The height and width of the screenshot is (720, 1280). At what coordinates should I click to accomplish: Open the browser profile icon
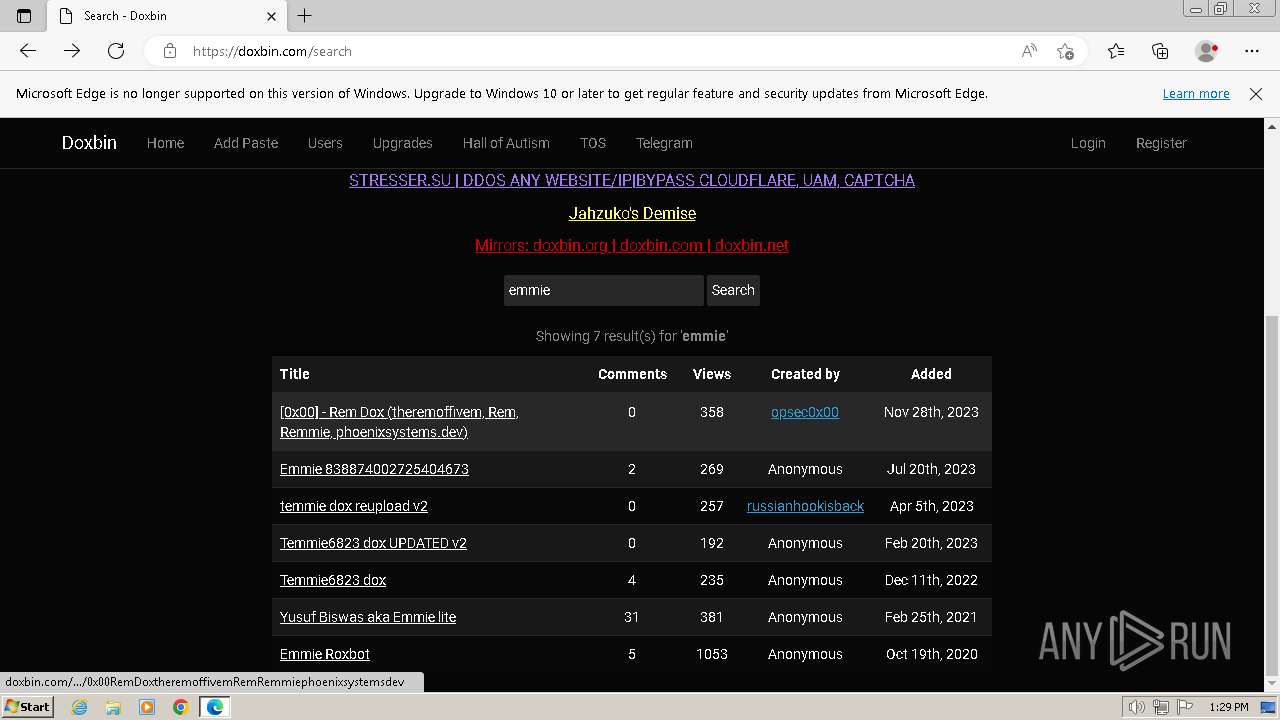point(1207,51)
